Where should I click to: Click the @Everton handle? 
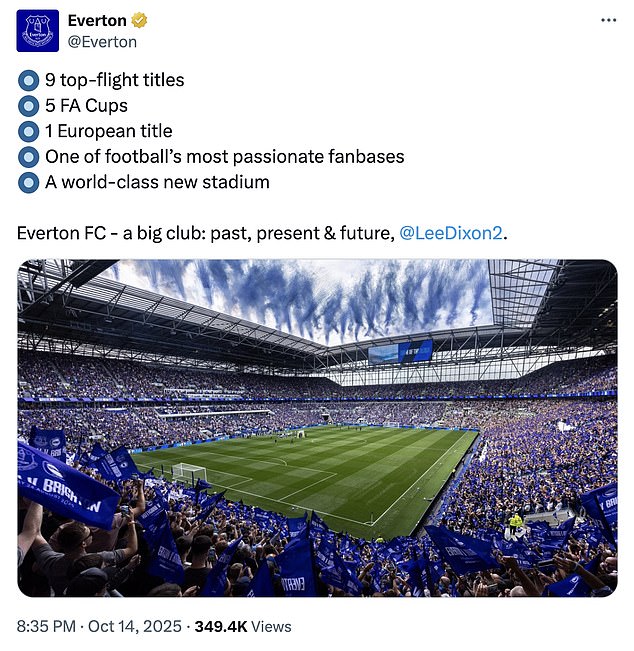click(x=102, y=42)
